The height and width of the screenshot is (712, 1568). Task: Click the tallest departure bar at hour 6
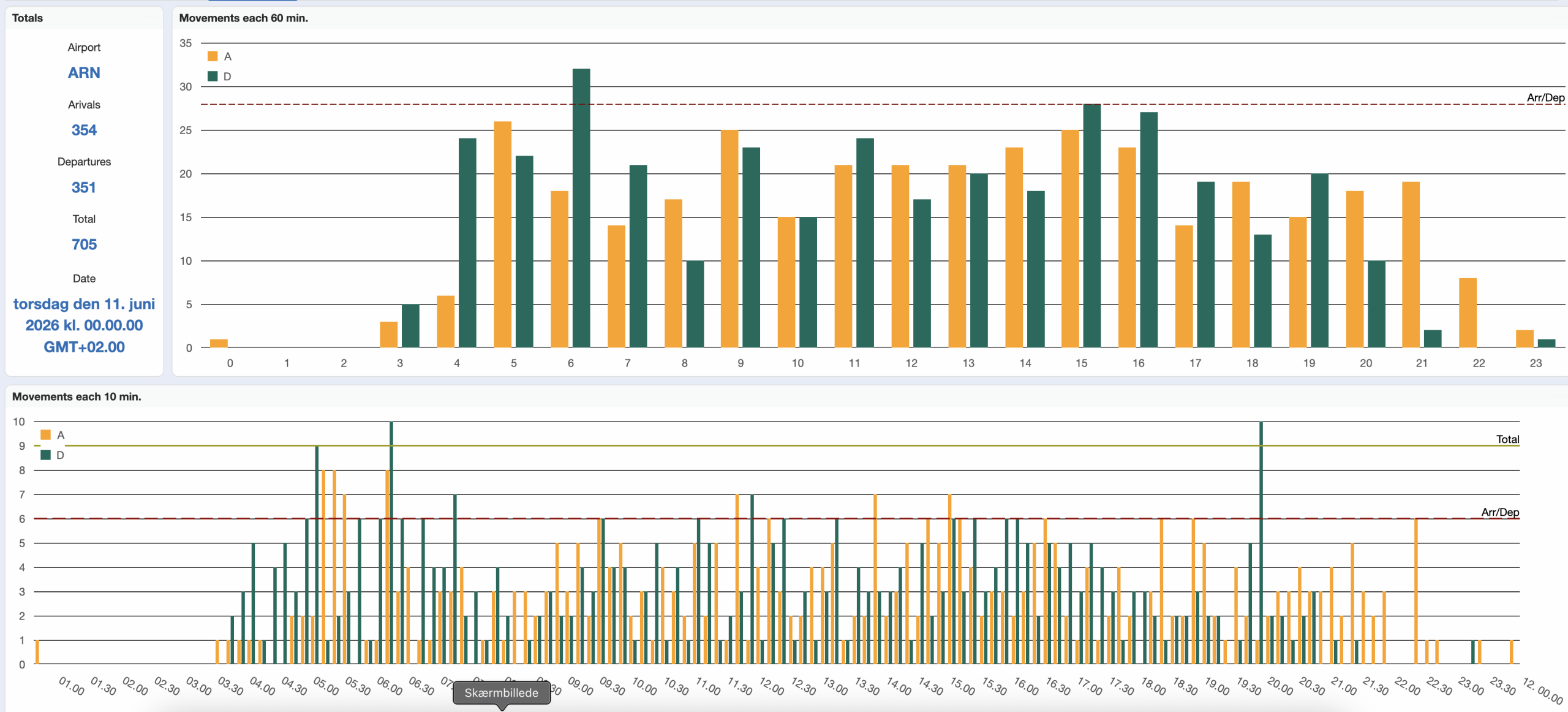point(581,208)
